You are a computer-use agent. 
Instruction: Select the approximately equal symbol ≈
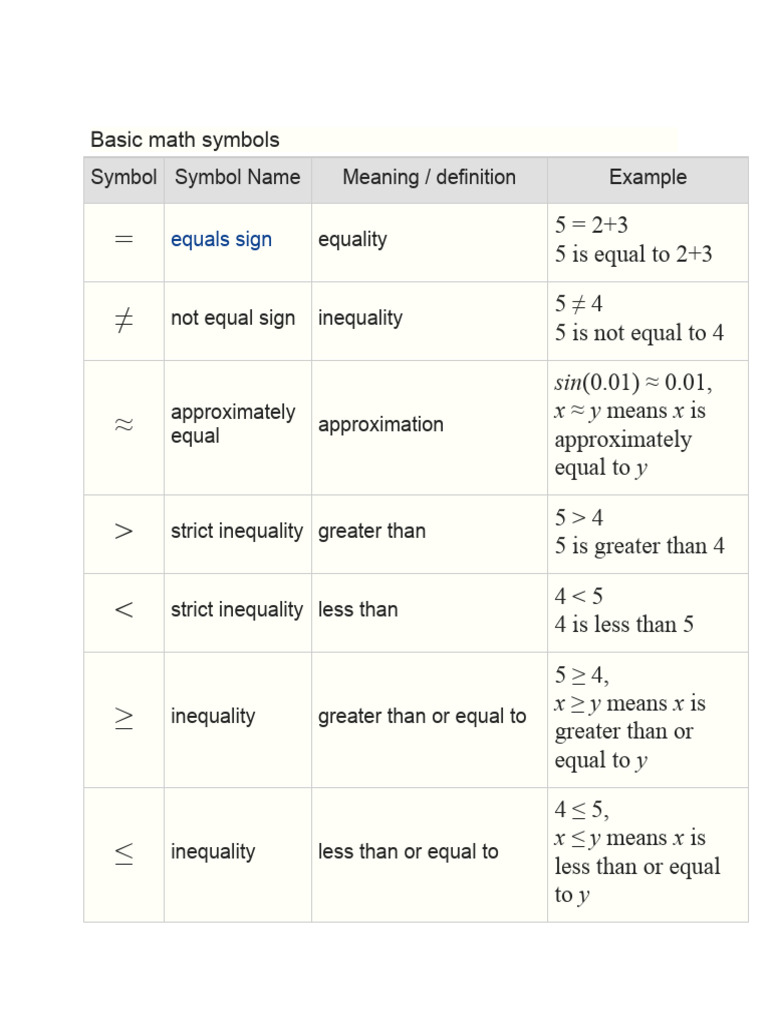pyautogui.click(x=124, y=425)
